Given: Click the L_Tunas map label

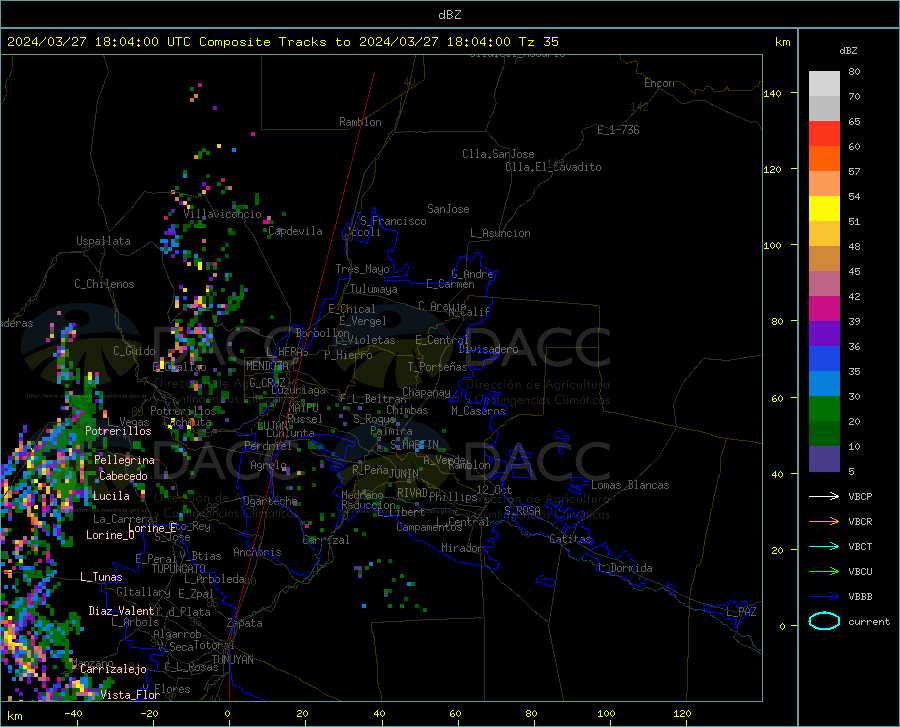Looking at the screenshot, I should click(101, 577).
